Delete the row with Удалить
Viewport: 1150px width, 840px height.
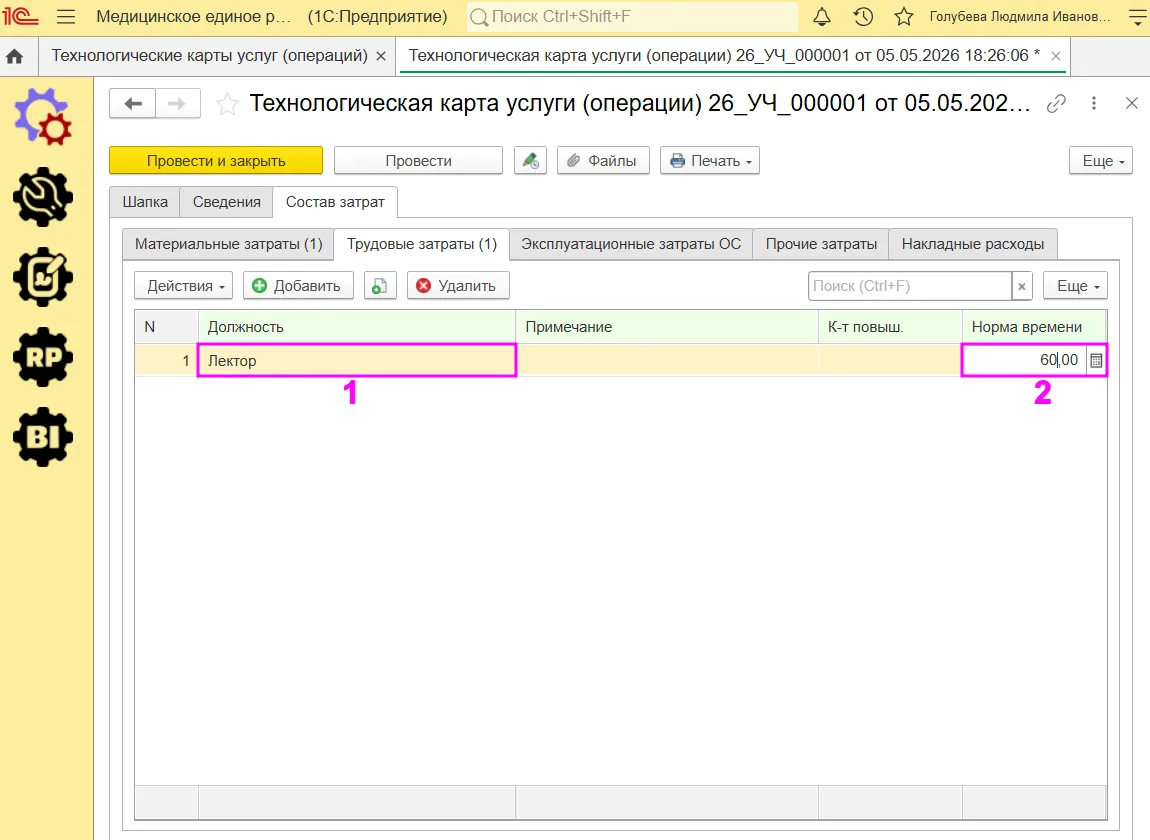458,285
